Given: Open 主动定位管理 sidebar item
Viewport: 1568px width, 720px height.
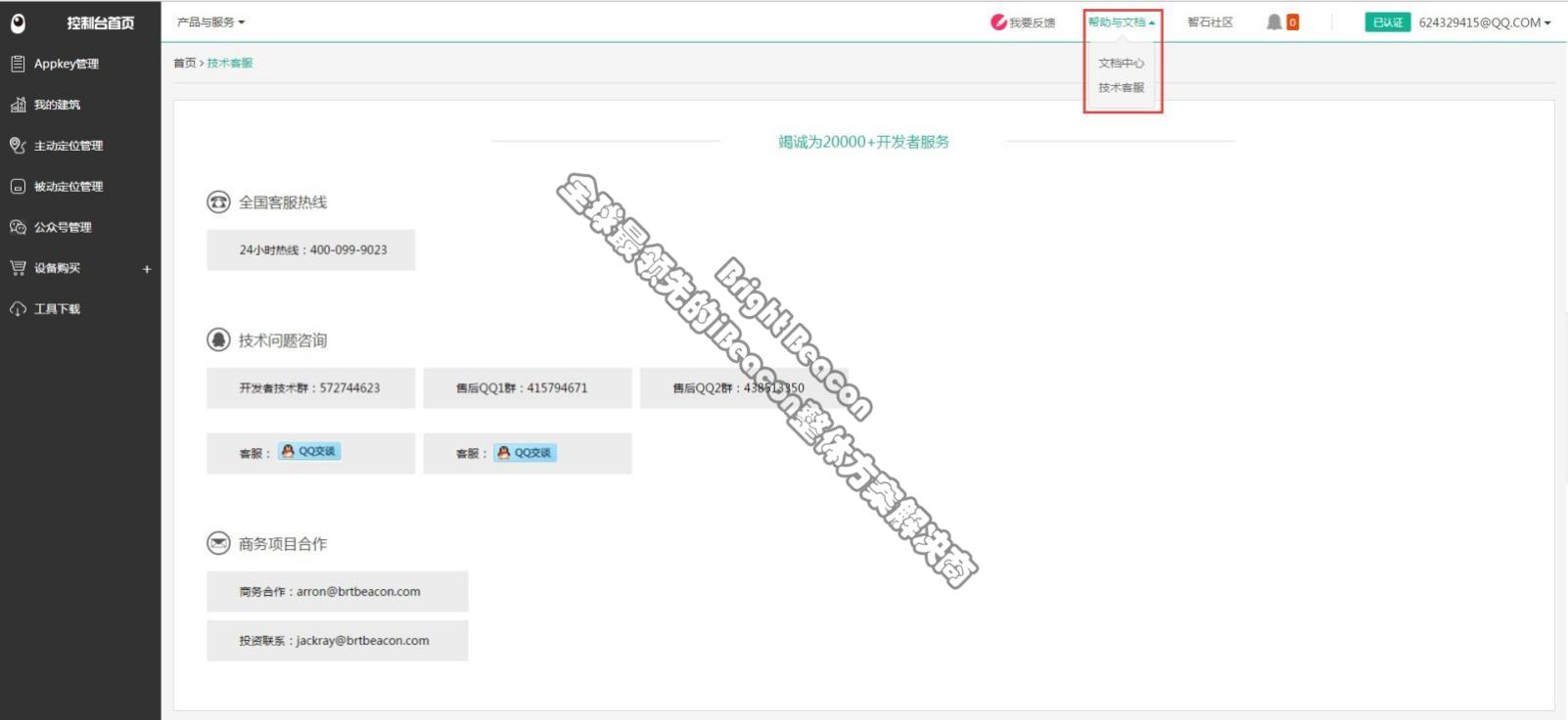Looking at the screenshot, I should pos(69,146).
